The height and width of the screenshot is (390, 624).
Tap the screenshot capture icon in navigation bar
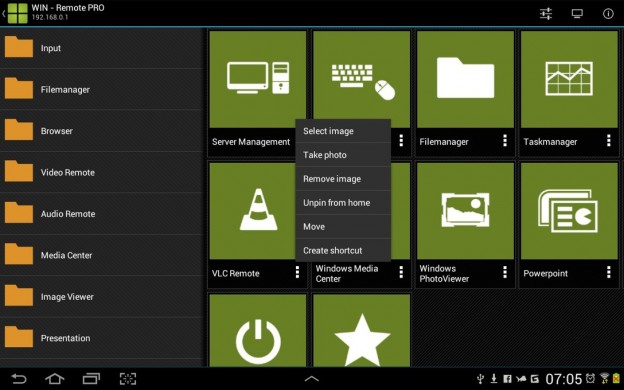point(128,378)
